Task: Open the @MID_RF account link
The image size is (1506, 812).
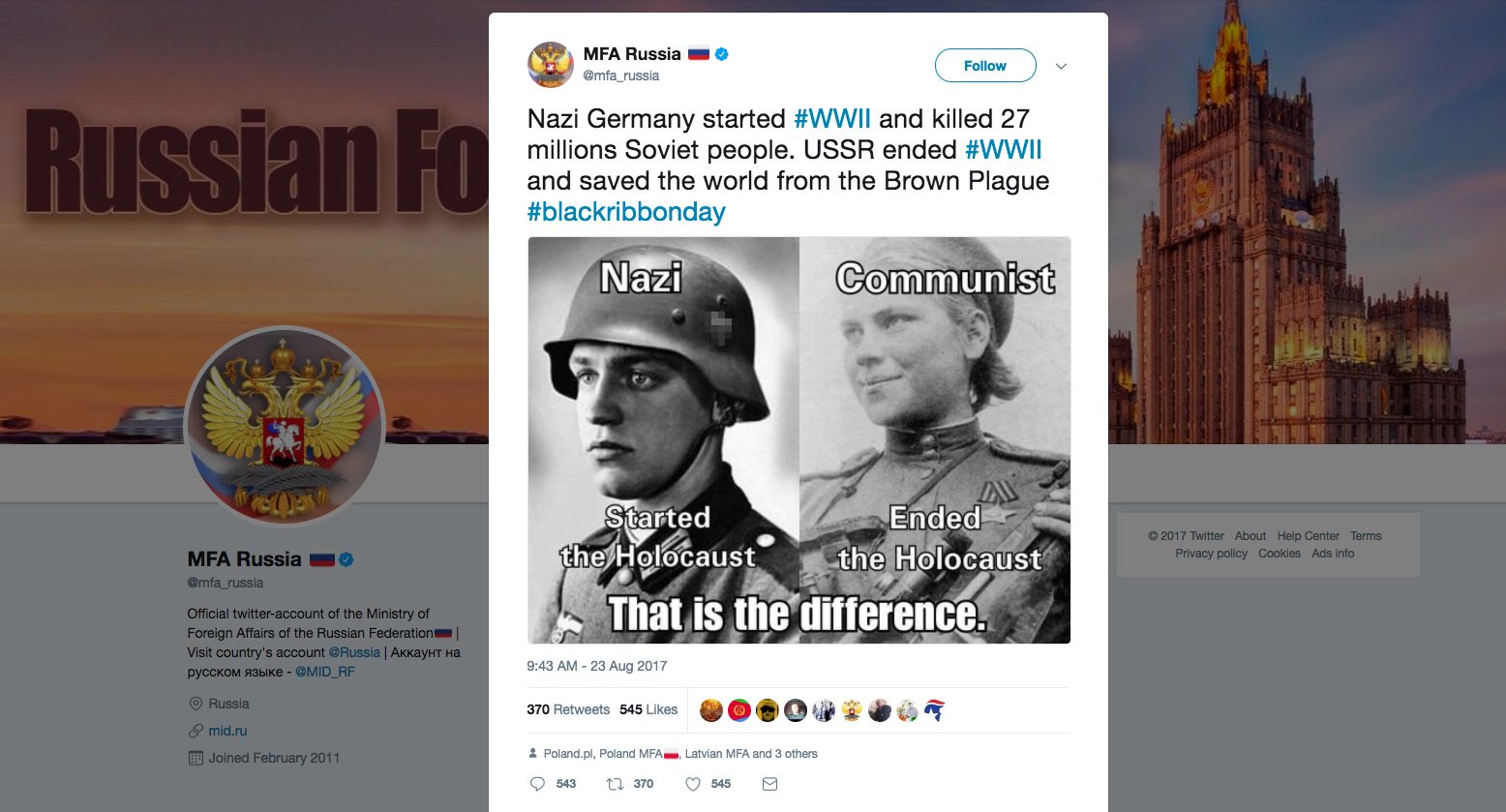Action: [325, 672]
